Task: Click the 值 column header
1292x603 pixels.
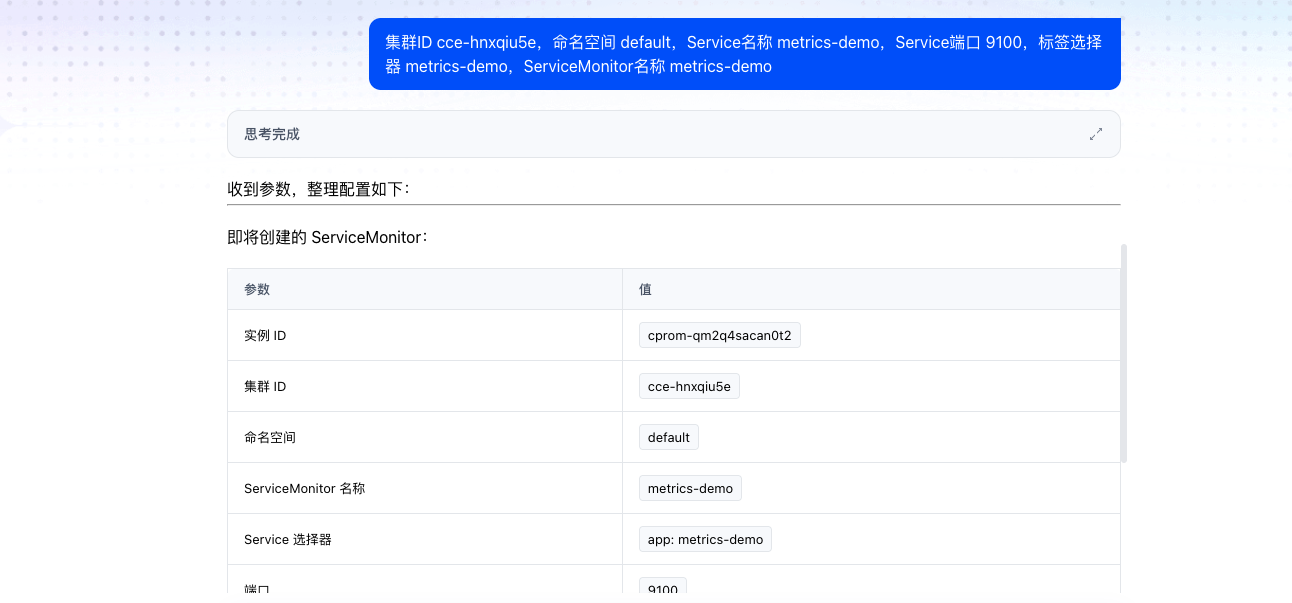Action: 645,289
